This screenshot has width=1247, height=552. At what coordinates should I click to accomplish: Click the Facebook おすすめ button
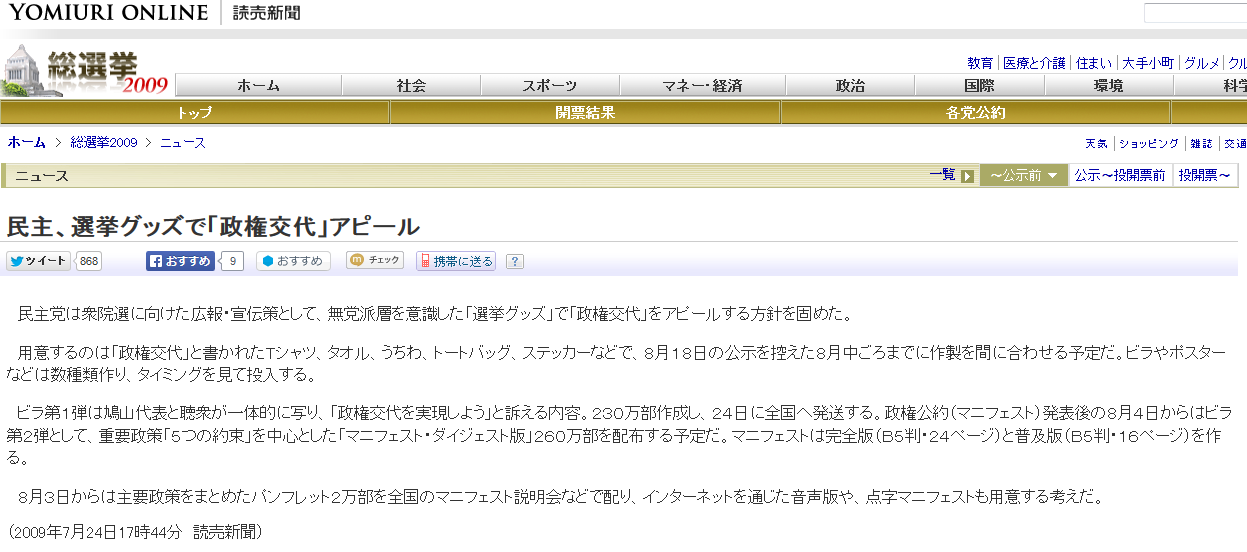181,261
